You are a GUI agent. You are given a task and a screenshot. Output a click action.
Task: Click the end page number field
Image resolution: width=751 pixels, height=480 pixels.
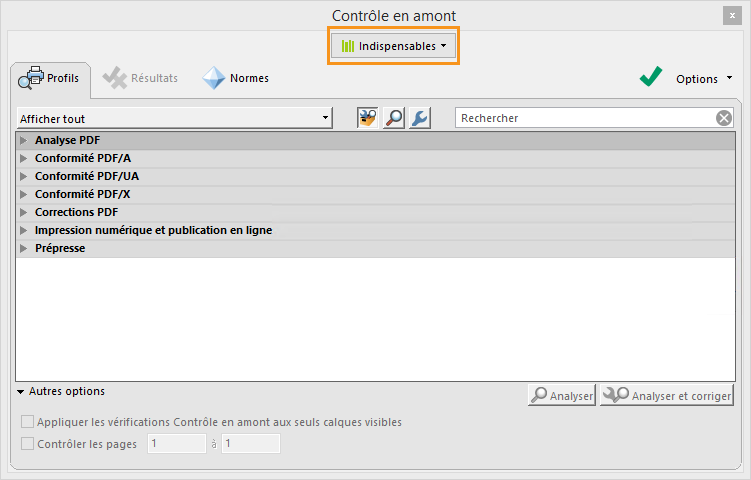[x=250, y=444]
